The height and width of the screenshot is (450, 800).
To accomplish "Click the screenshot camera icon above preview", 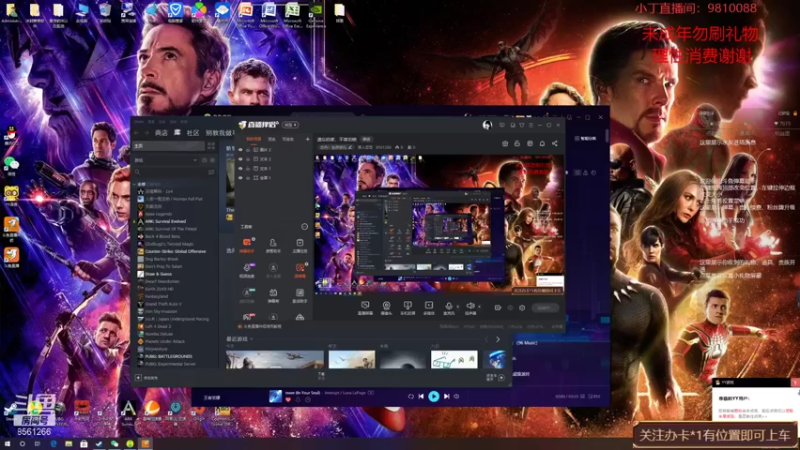I will 505,143.
